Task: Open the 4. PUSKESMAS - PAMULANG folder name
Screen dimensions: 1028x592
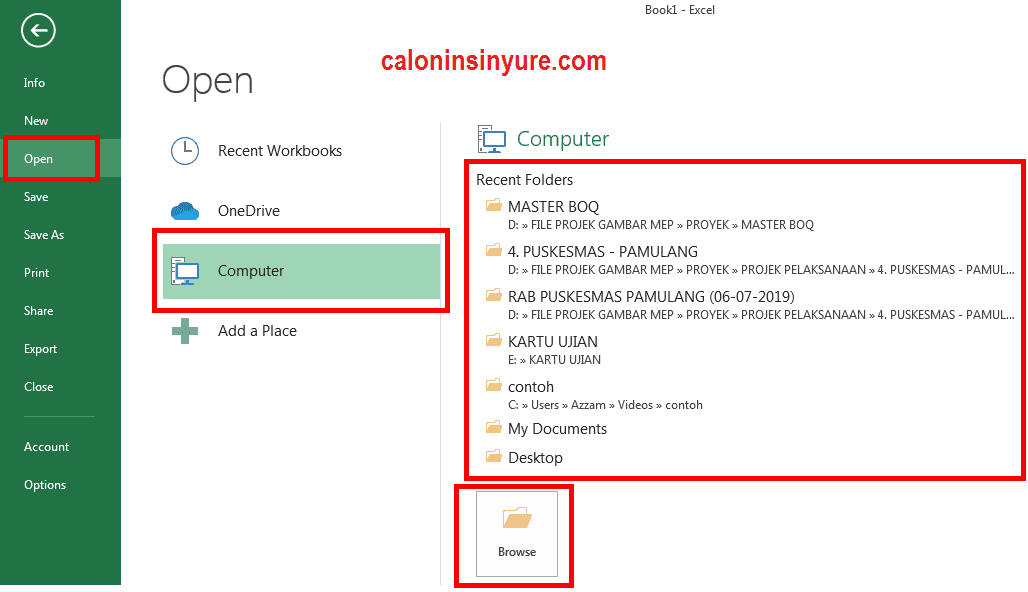Action: click(603, 252)
